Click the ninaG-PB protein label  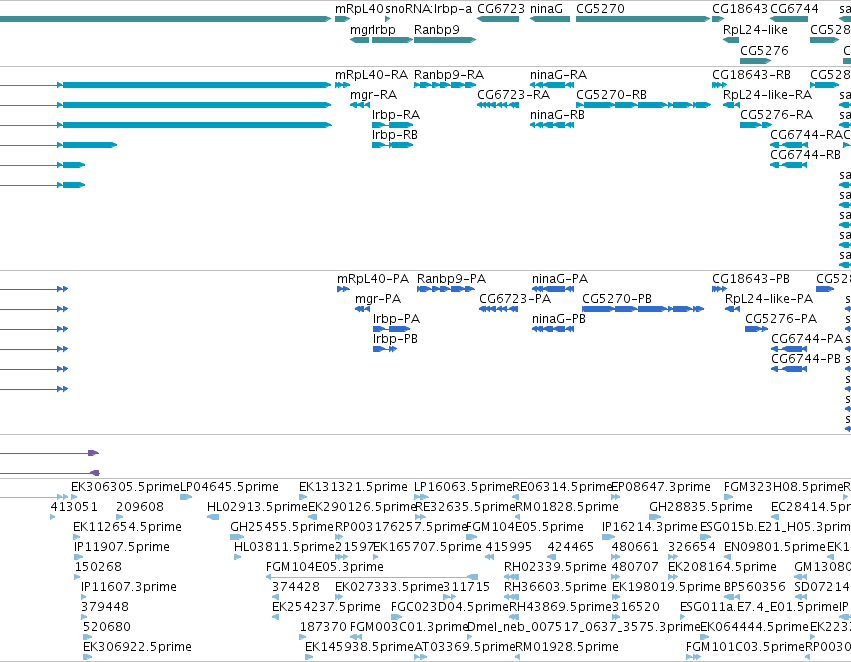click(x=558, y=319)
